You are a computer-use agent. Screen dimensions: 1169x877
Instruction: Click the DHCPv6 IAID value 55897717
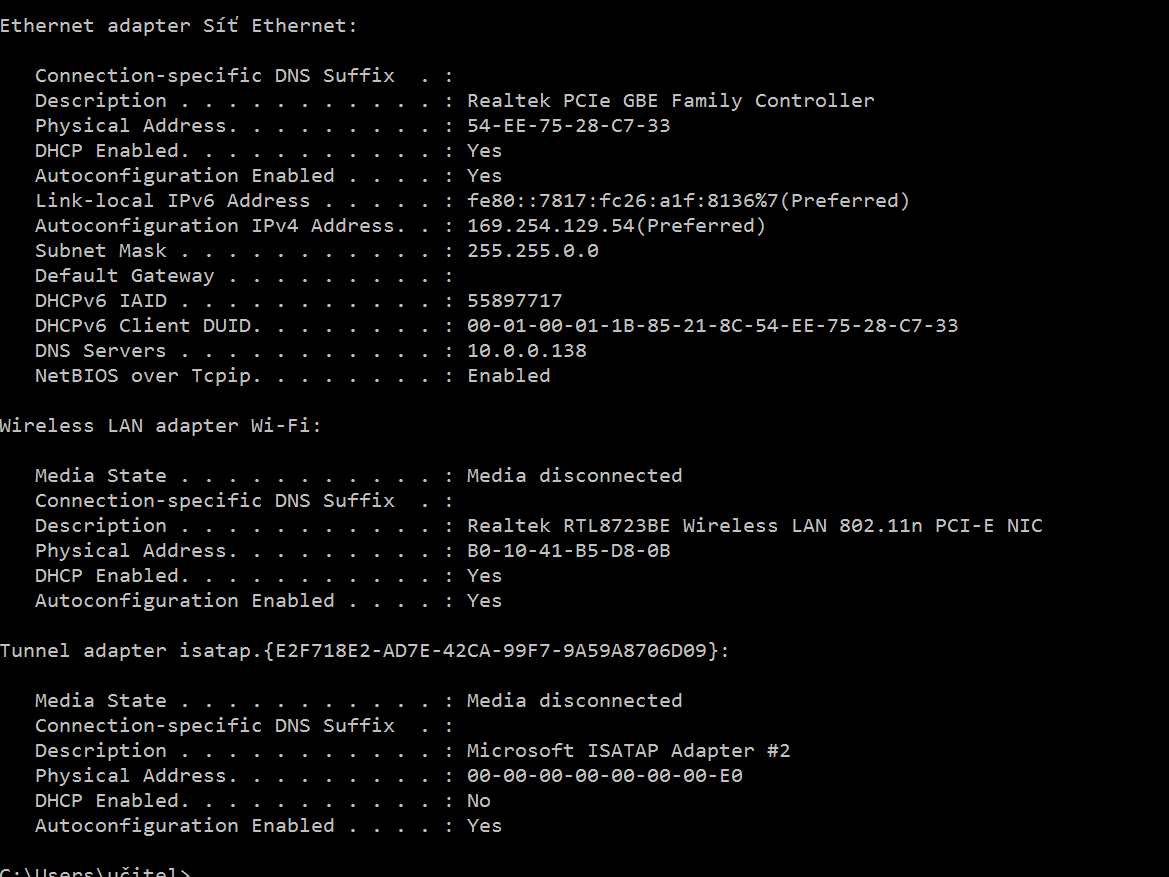point(514,301)
